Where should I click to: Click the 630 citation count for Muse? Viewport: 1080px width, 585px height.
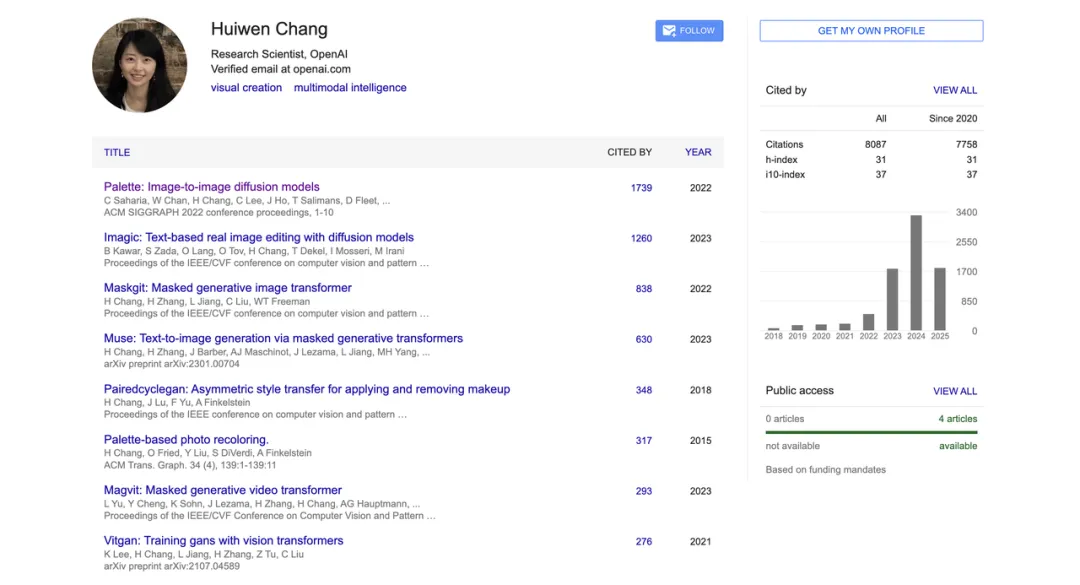pos(643,339)
